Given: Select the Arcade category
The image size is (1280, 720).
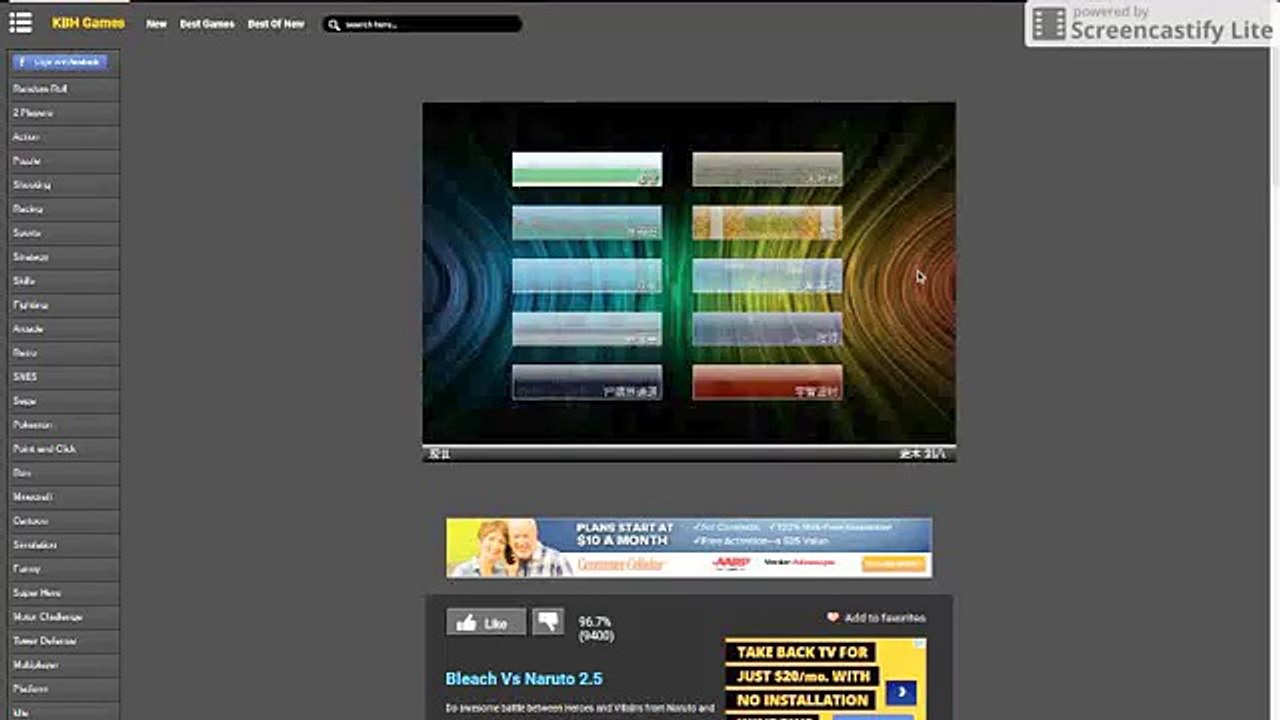Looking at the screenshot, I should 63,329.
